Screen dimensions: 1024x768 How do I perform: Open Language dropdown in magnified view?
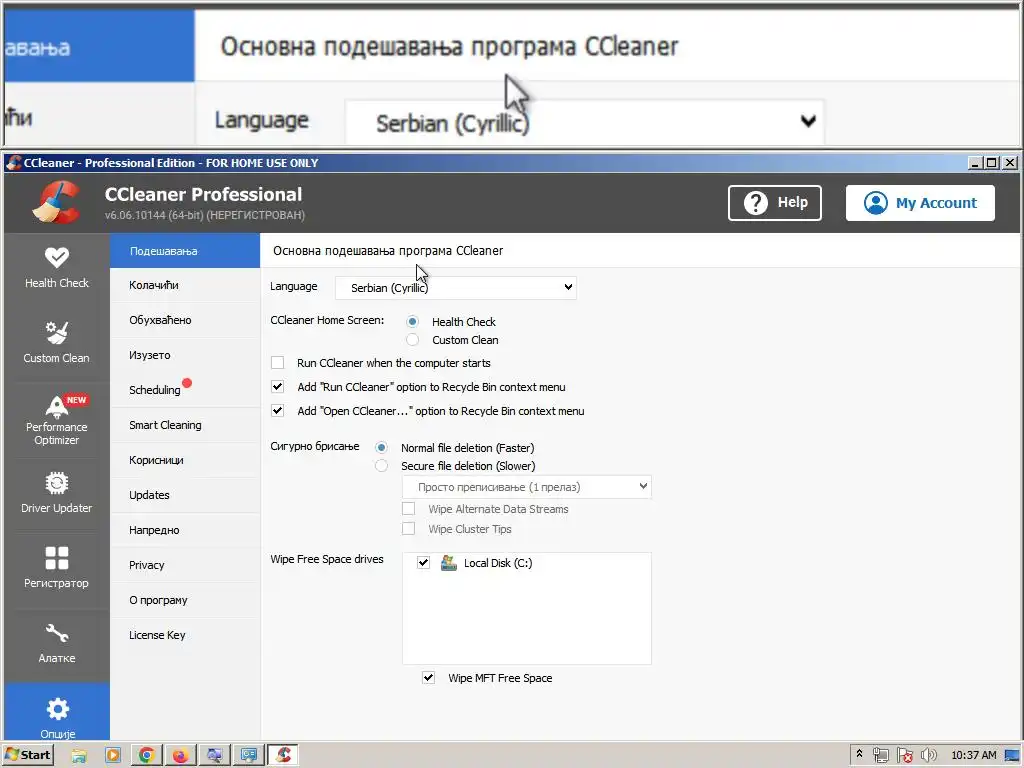pyautogui.click(x=584, y=121)
